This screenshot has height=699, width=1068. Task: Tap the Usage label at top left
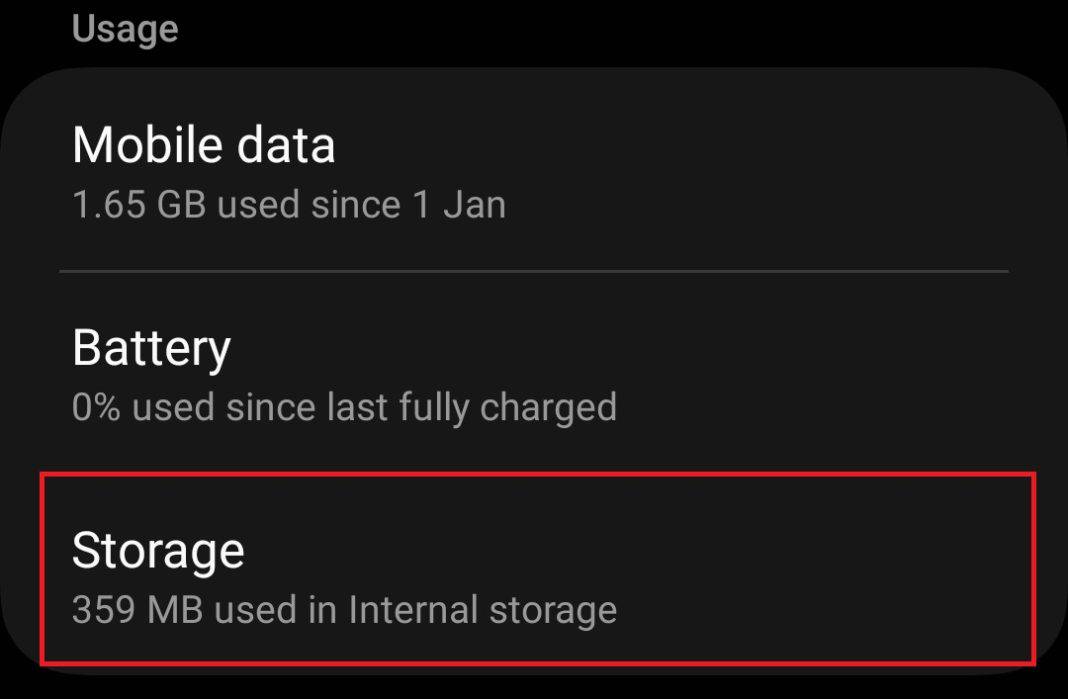click(x=123, y=27)
